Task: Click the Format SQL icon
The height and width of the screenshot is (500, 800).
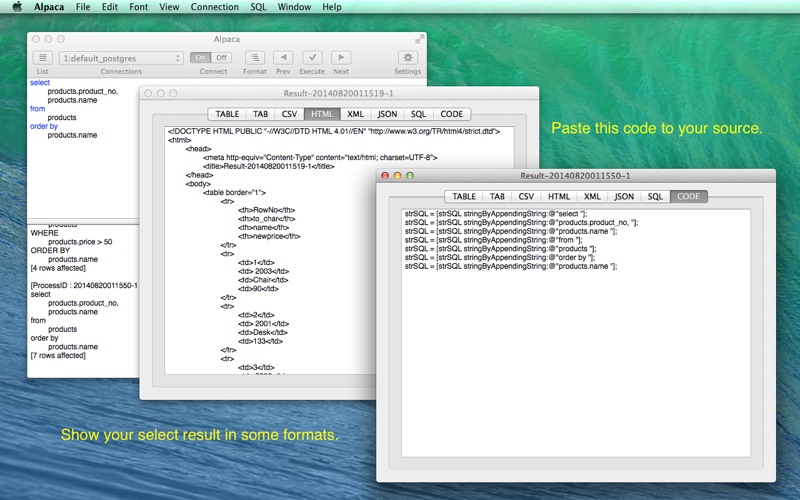Action: pyautogui.click(x=255, y=58)
